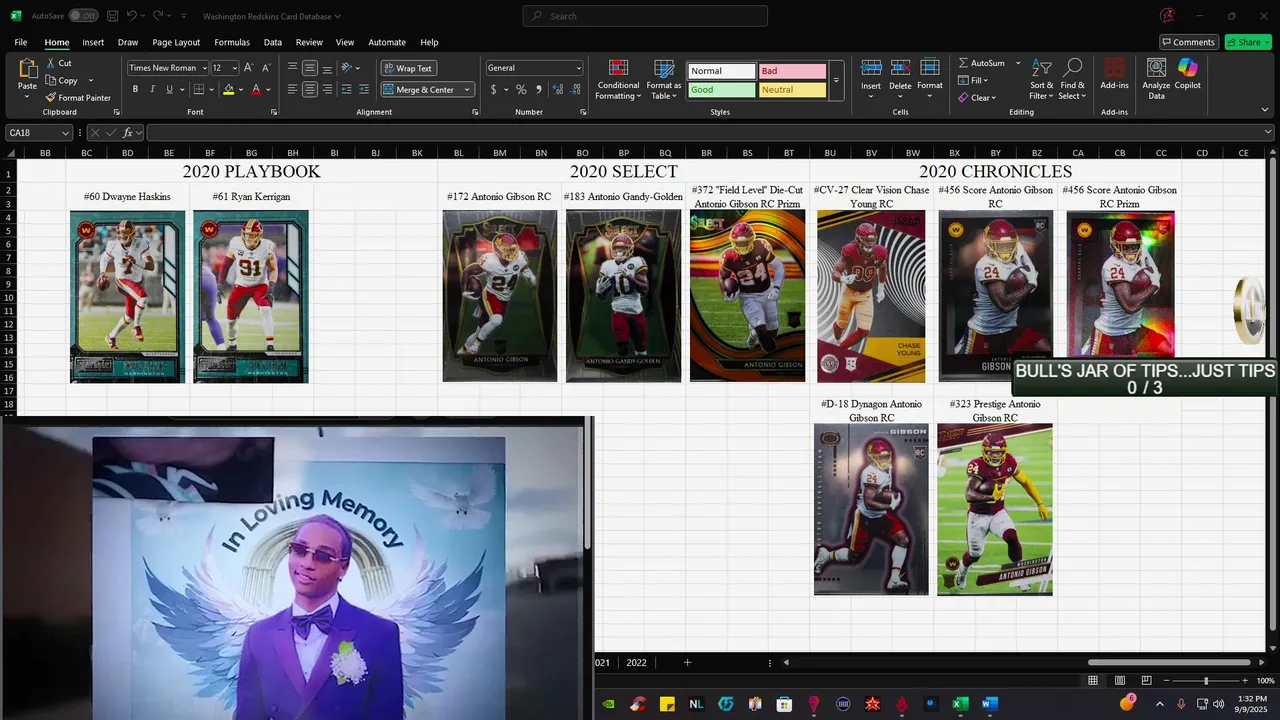Select the Chase Young card image

(871, 296)
